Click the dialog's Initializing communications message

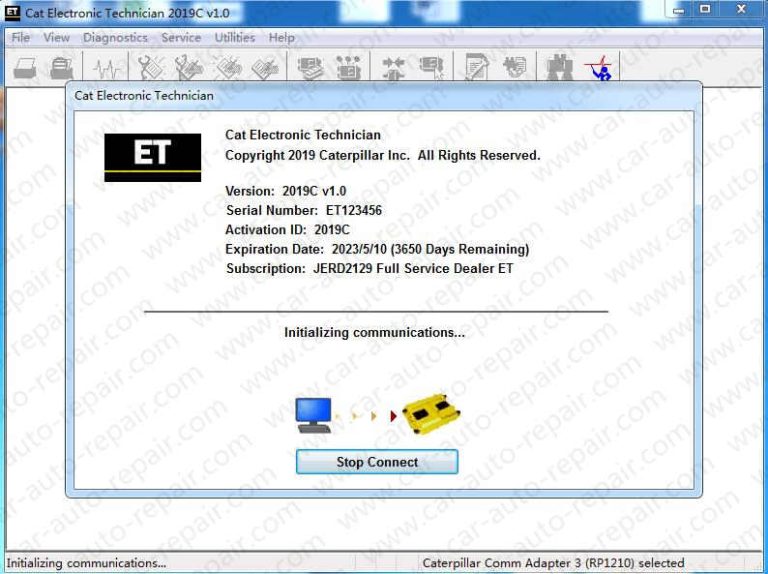coord(375,333)
